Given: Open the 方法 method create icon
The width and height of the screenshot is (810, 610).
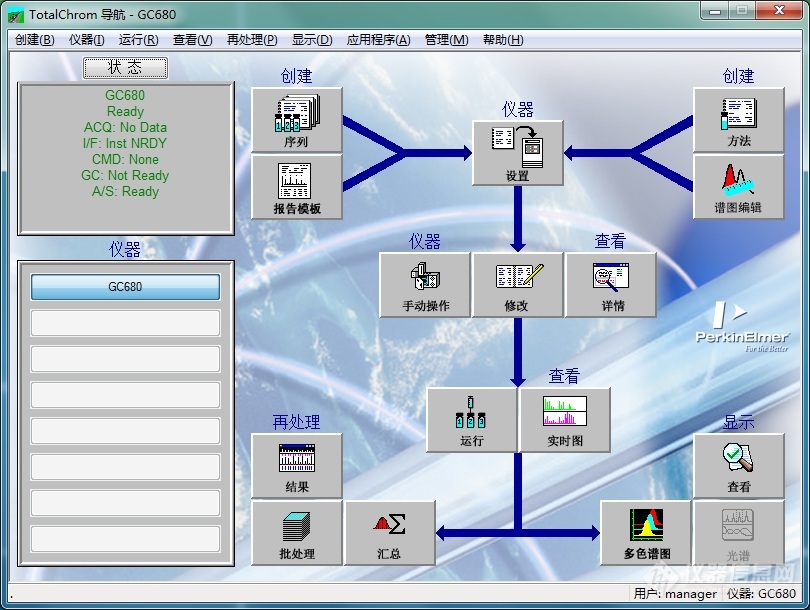Looking at the screenshot, I should coord(738,120).
